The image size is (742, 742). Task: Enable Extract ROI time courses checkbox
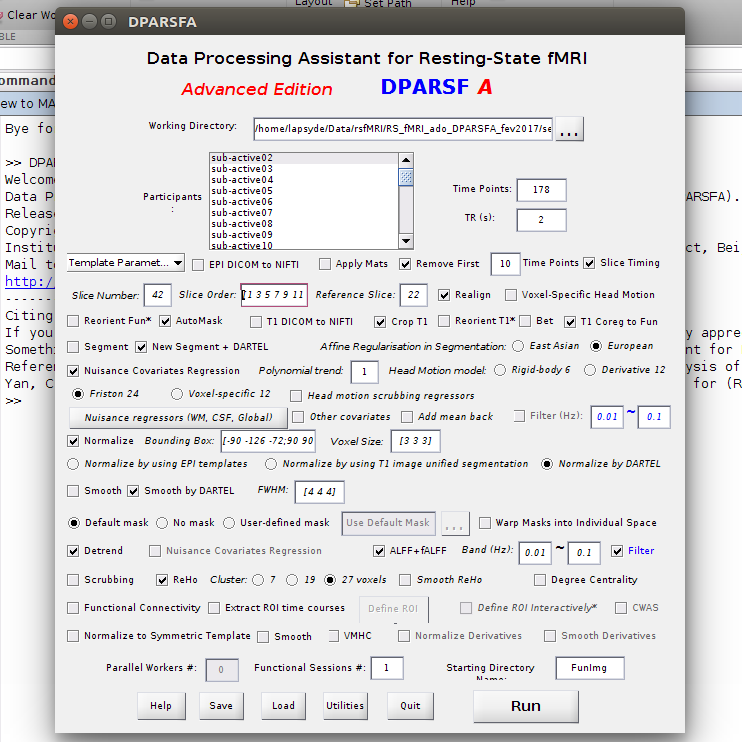(214, 608)
